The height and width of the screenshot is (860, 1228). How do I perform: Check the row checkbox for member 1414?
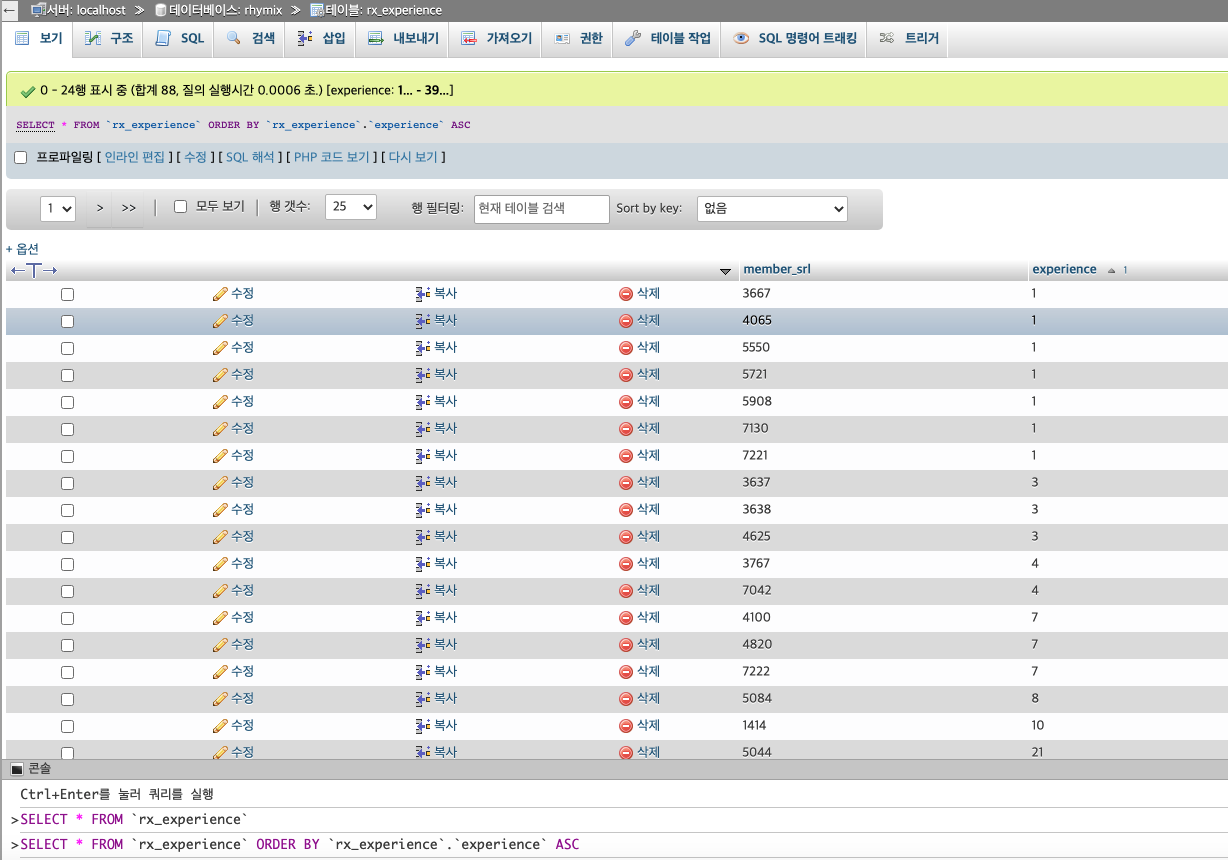click(68, 726)
